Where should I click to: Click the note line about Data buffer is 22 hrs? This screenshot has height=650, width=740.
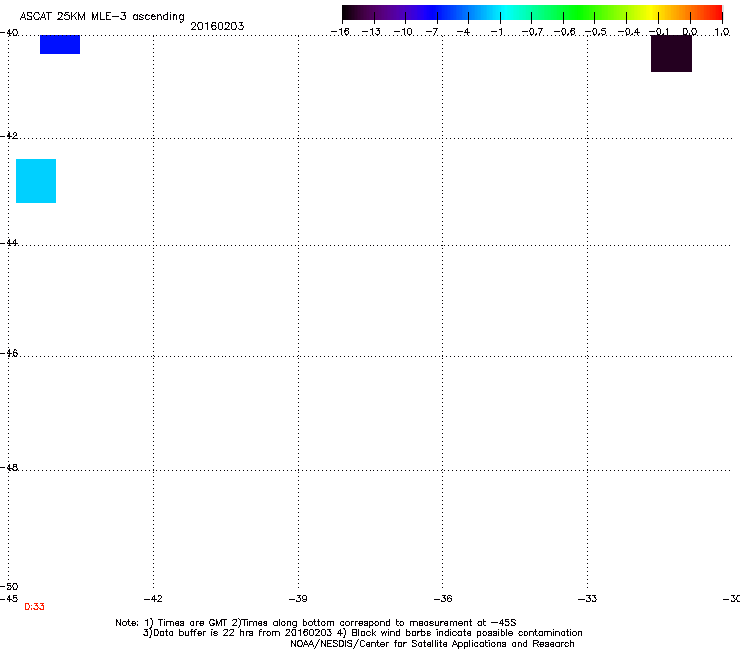pos(362,633)
